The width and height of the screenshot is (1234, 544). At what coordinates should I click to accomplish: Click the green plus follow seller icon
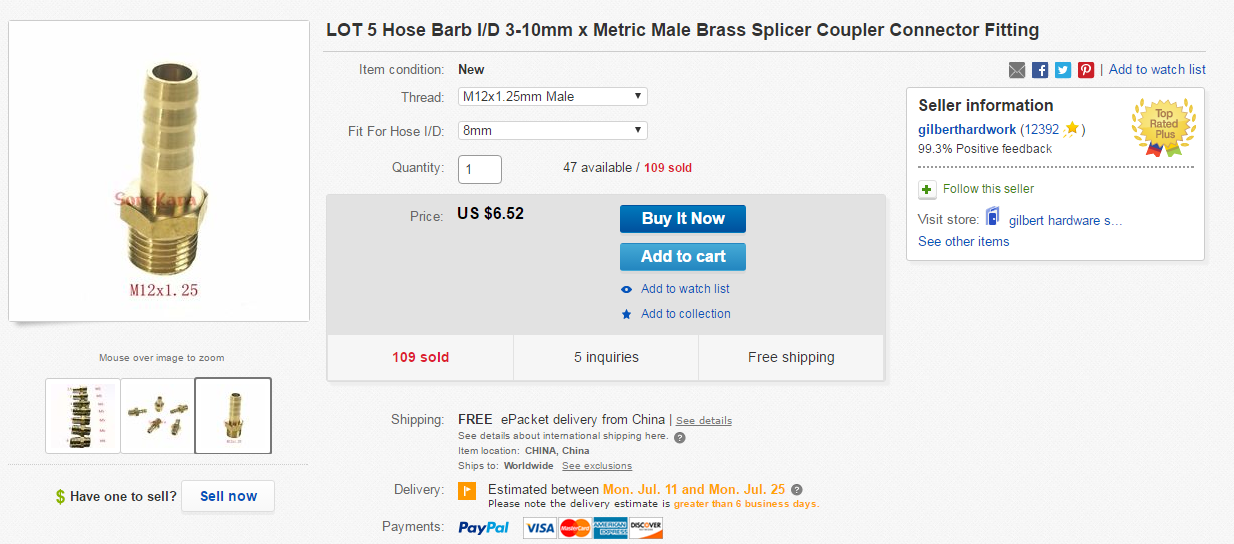click(927, 189)
